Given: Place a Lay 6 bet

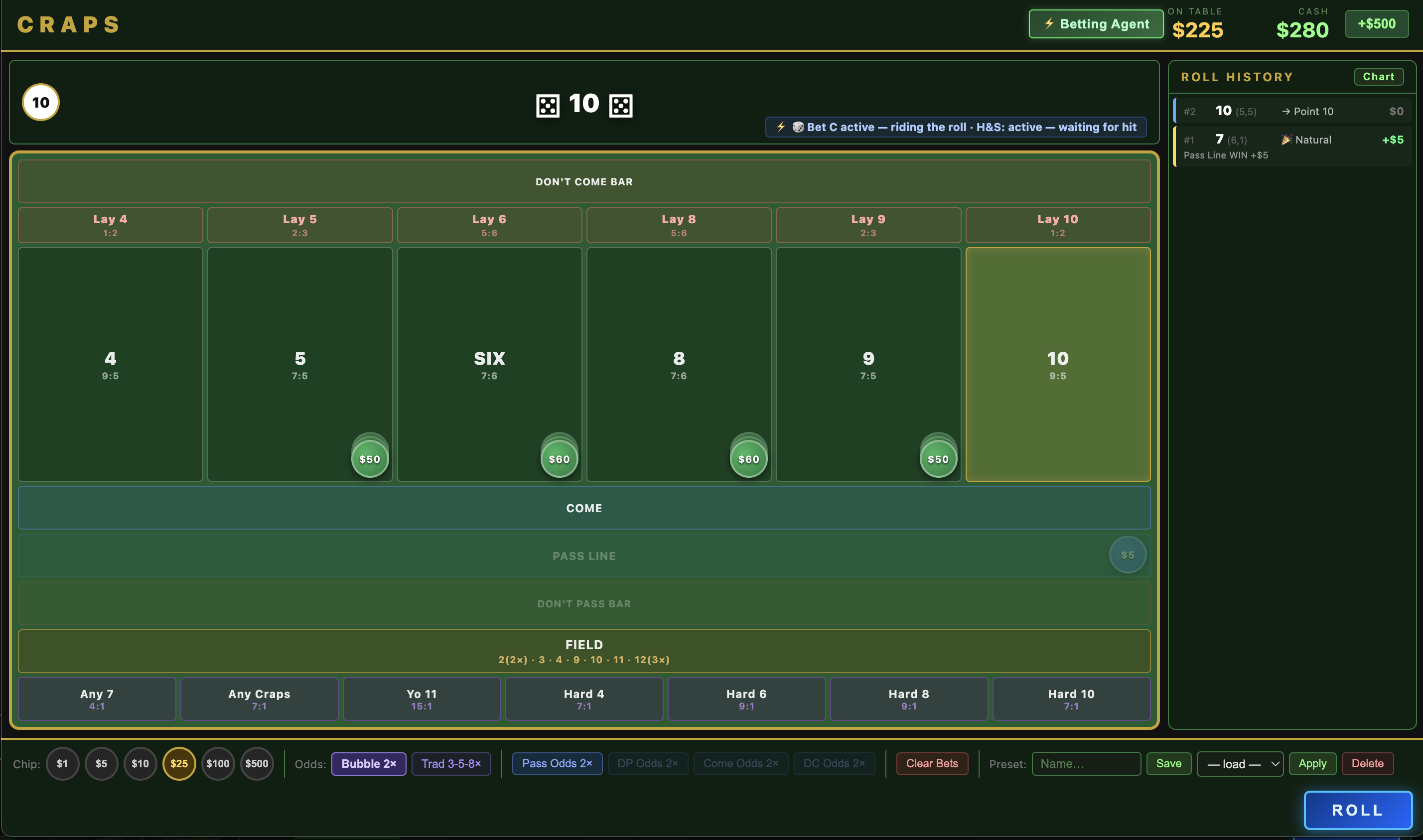Looking at the screenshot, I should [490, 225].
